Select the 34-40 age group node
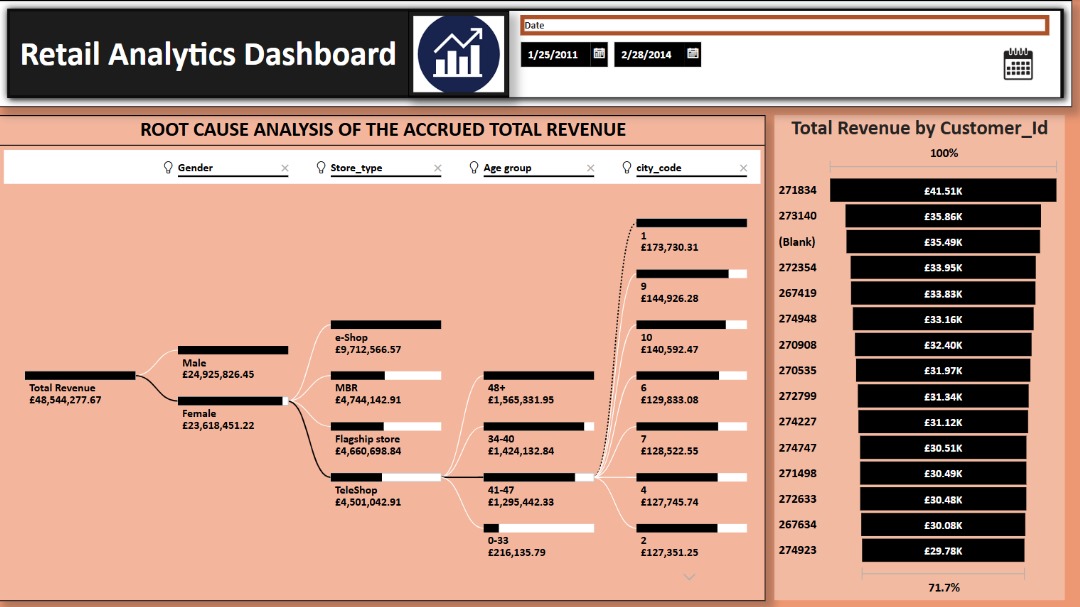The image size is (1080, 607). click(x=539, y=426)
